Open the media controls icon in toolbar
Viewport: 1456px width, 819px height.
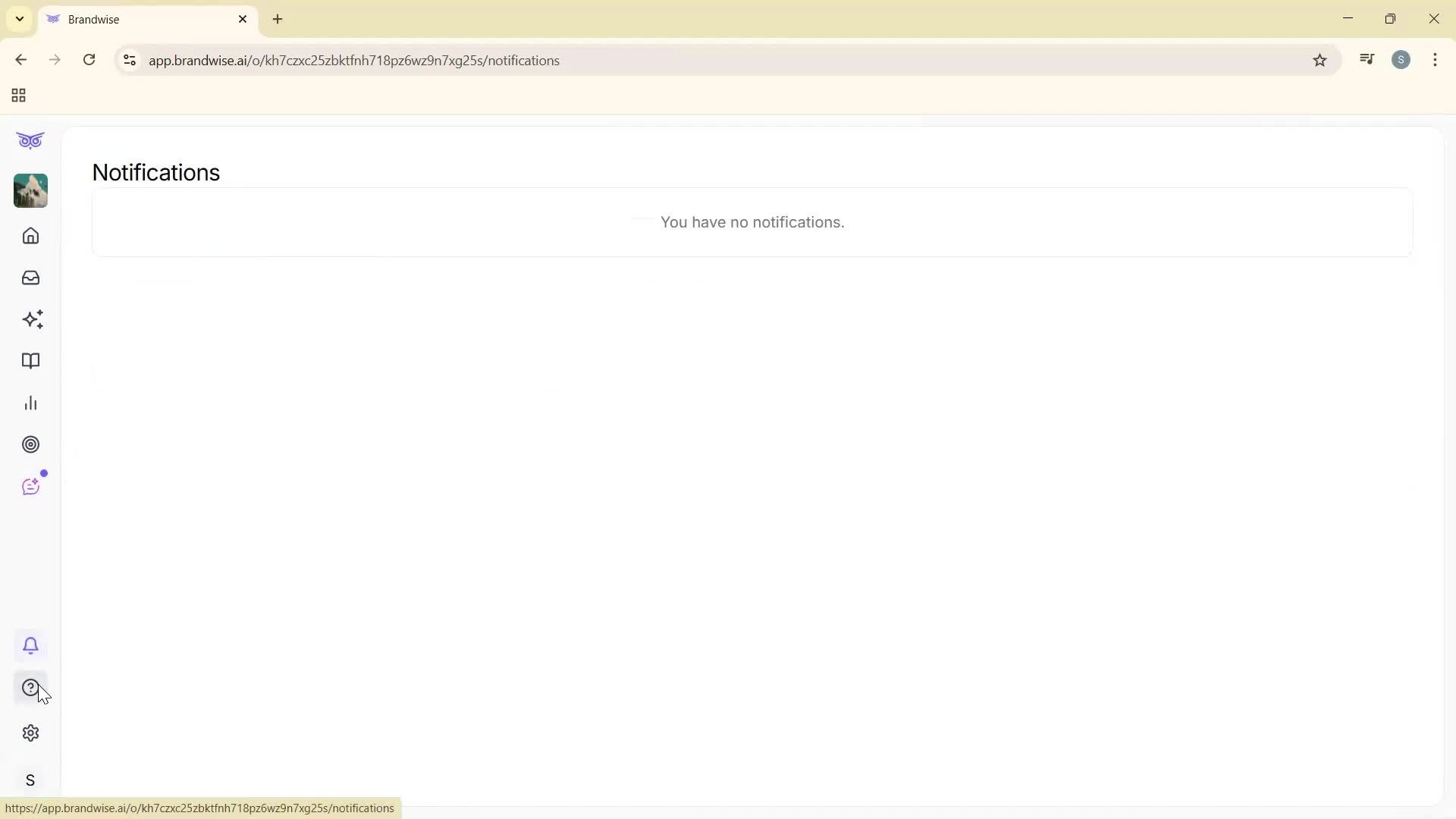tap(1367, 59)
